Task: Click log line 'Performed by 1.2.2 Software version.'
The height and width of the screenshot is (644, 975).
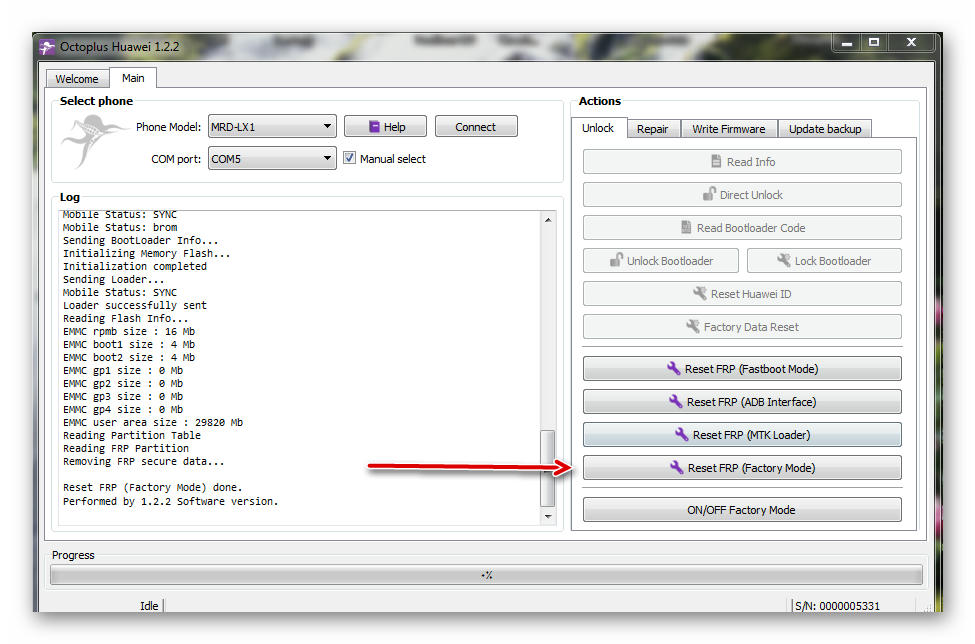Action: pyautogui.click(x=170, y=501)
